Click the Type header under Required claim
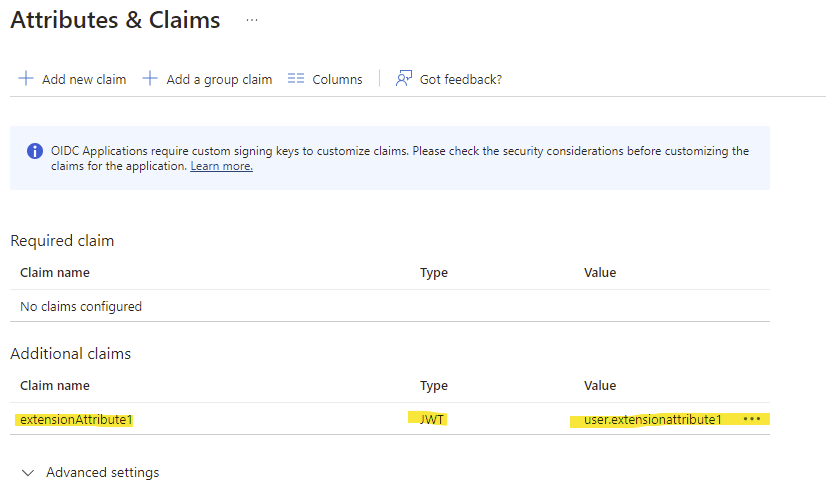The width and height of the screenshot is (826, 495). (433, 273)
